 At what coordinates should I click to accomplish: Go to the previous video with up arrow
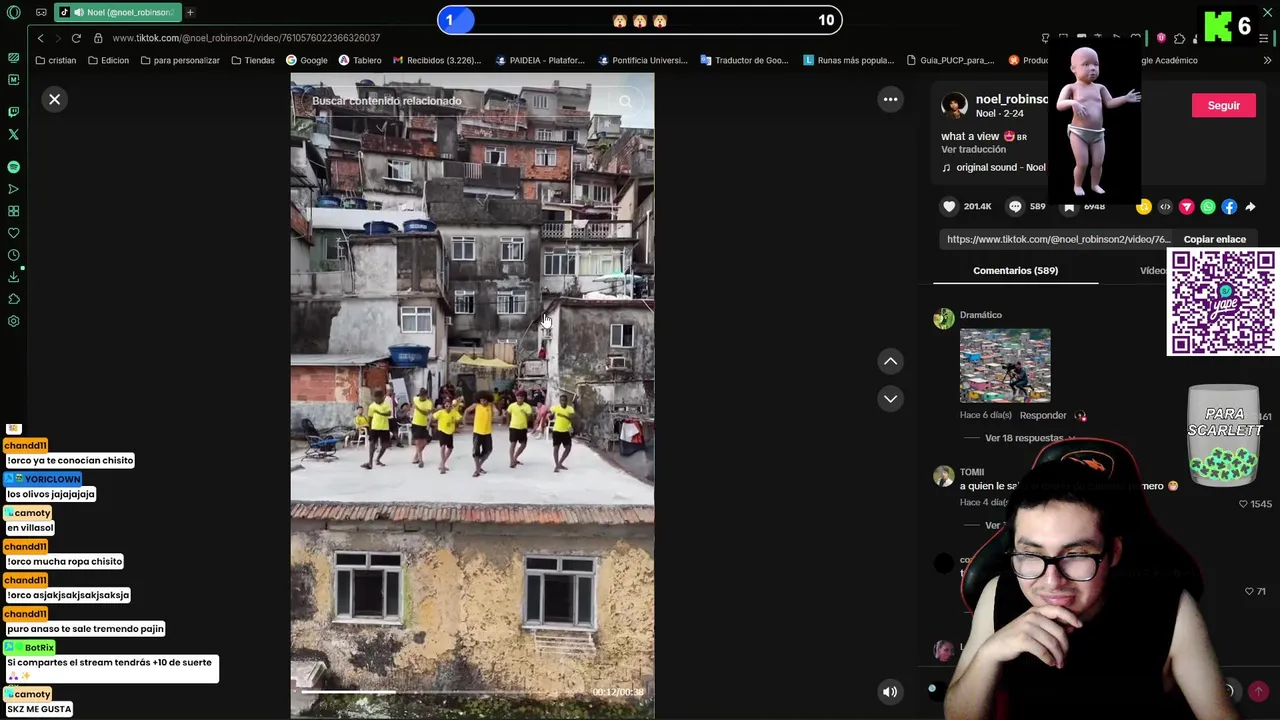[x=890, y=361]
